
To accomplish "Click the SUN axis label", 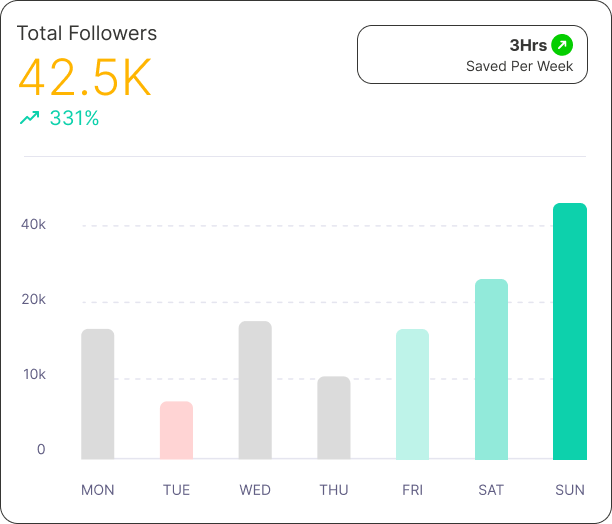I will click(570, 490).
